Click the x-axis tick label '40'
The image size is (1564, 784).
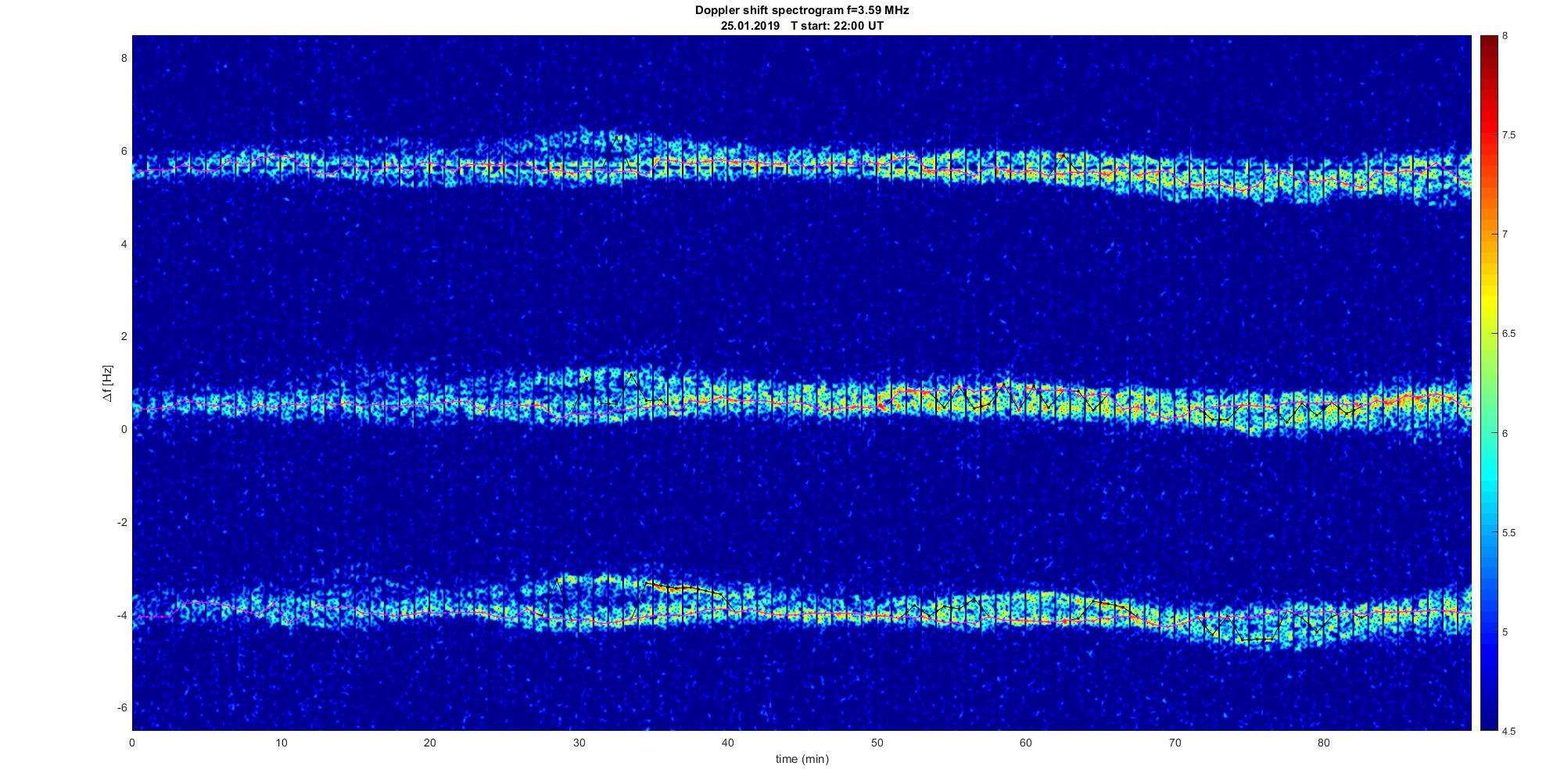pyautogui.click(x=727, y=743)
